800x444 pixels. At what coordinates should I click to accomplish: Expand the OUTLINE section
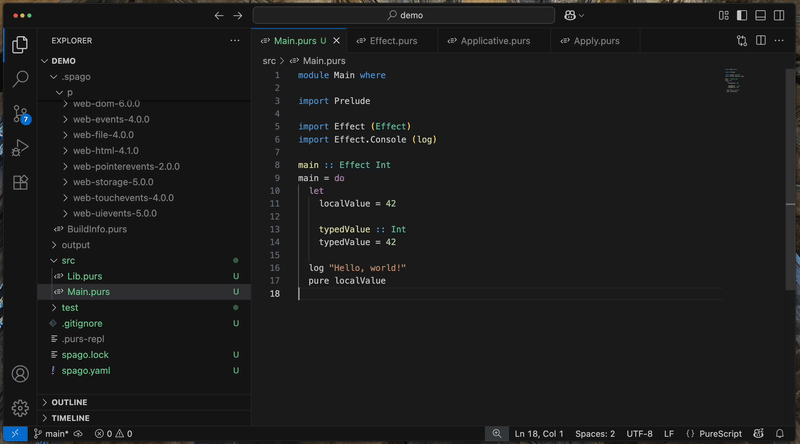click(144, 402)
